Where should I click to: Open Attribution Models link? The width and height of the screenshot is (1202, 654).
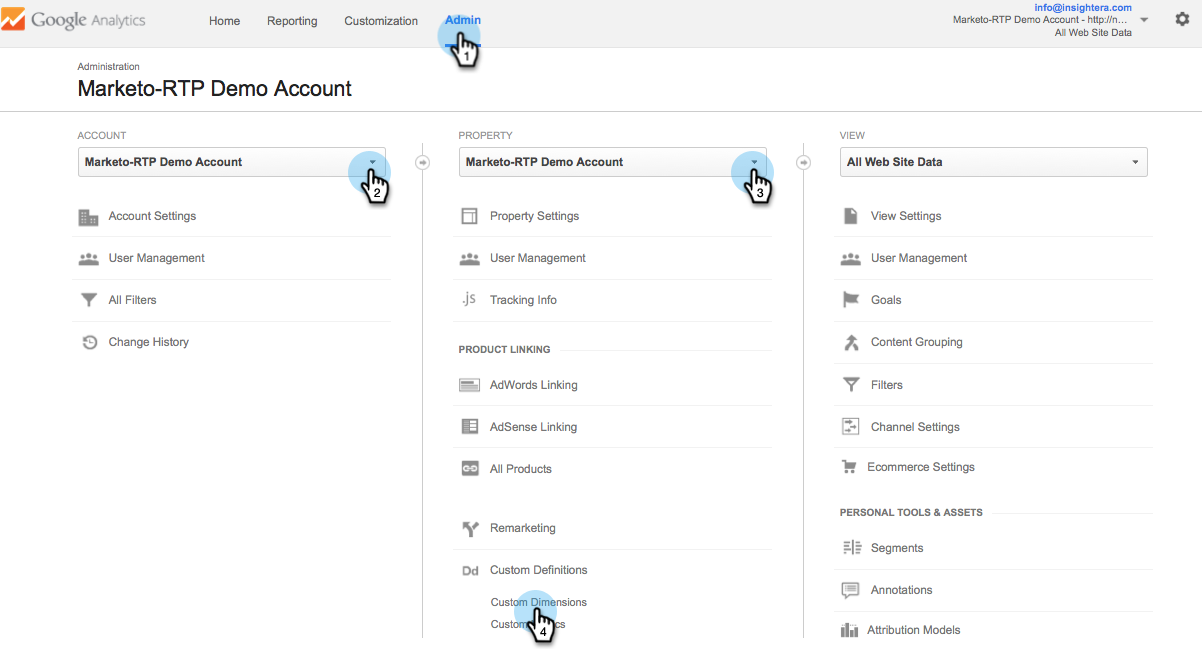pos(913,630)
